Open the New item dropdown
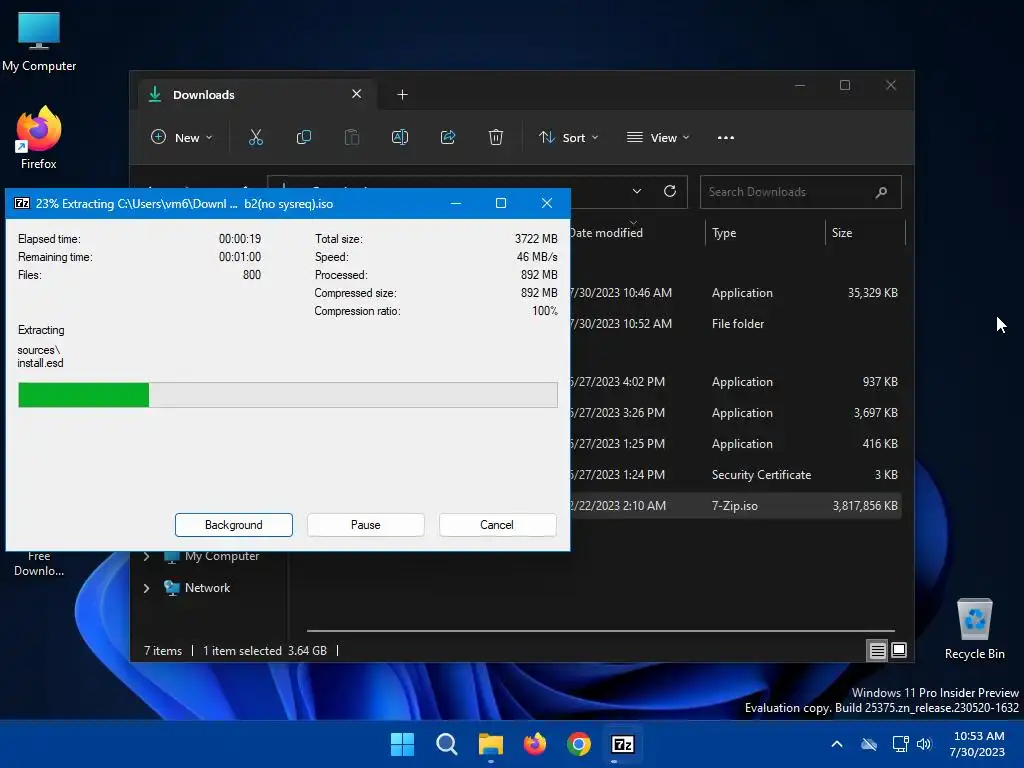 coord(182,138)
